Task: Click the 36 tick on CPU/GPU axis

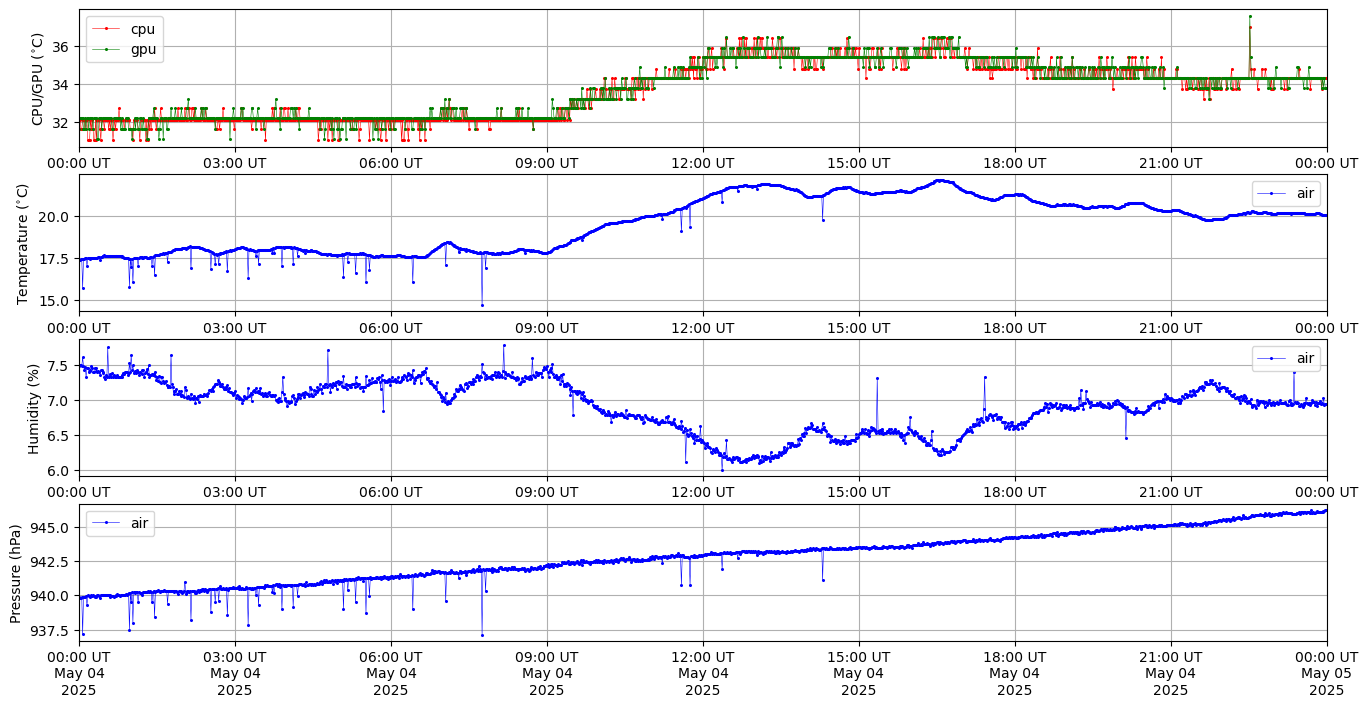Action: pyautogui.click(x=61, y=47)
